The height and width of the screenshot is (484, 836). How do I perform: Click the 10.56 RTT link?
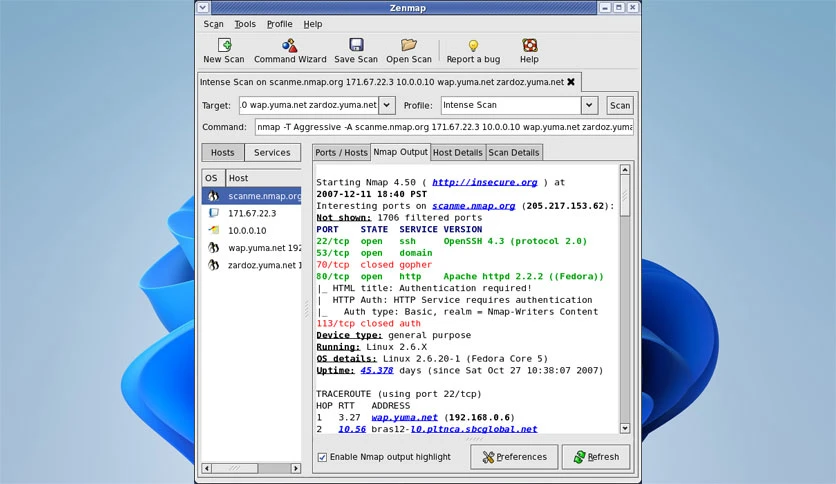[352, 429]
